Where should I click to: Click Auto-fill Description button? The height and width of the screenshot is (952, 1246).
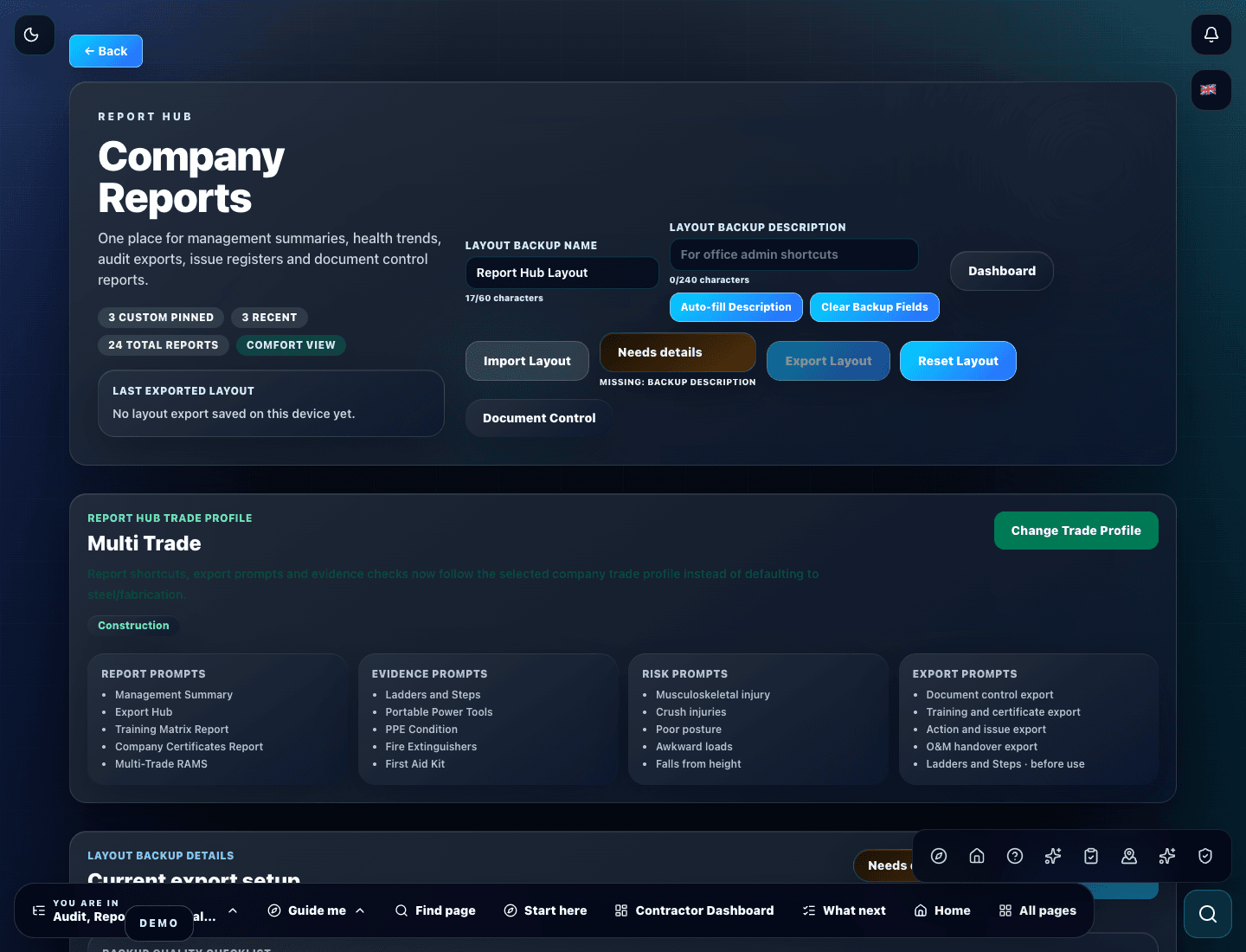(735, 307)
